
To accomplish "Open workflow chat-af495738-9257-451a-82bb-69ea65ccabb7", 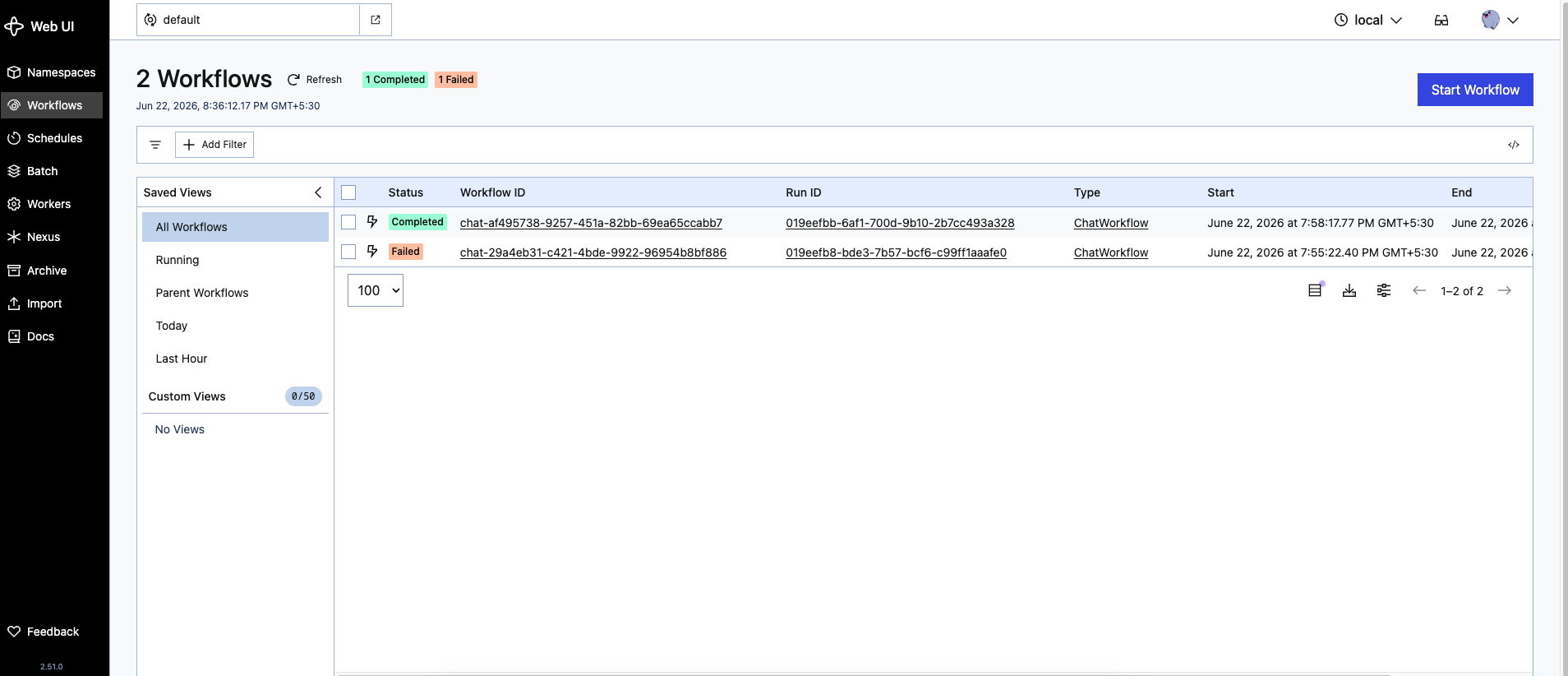I will click(591, 223).
